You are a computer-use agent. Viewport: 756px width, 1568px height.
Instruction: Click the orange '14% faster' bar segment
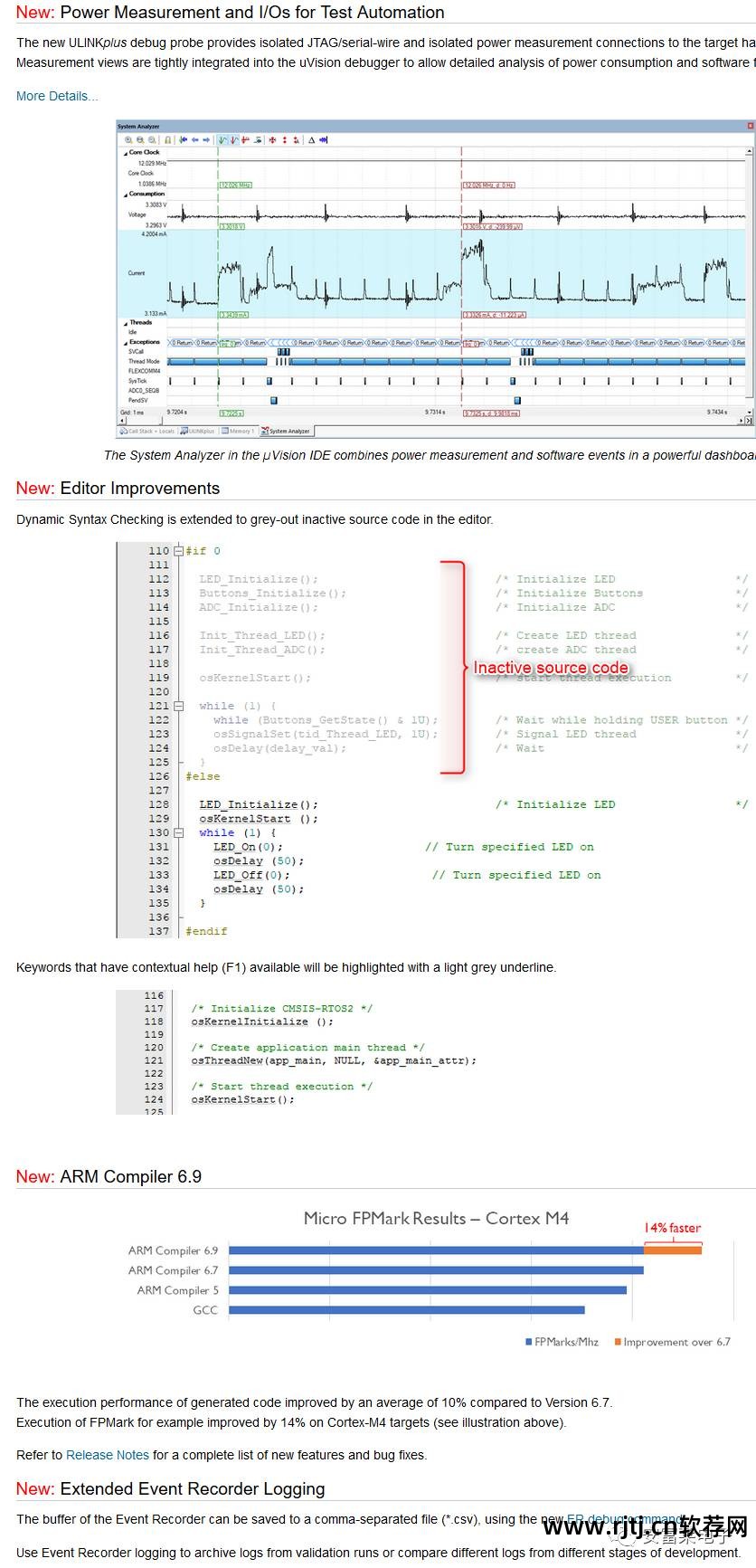(673, 1250)
